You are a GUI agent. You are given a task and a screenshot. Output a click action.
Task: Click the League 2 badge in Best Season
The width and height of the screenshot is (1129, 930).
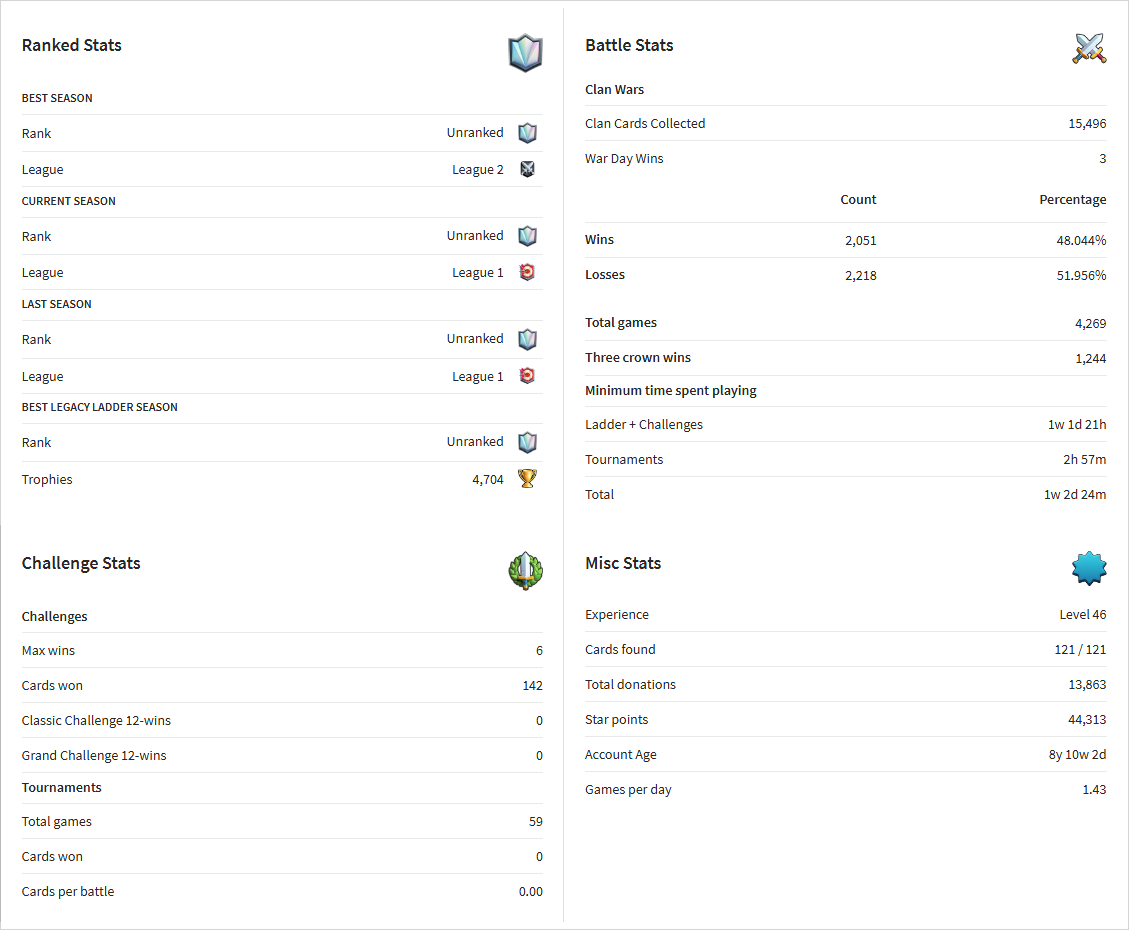527,169
